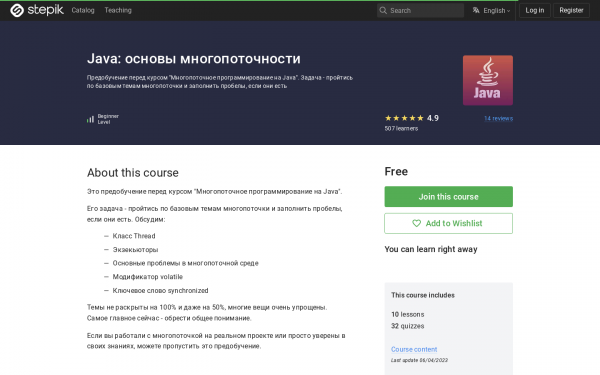Click the language translate icon
Image resolution: width=600 pixels, height=375 pixels.
pyautogui.click(x=476, y=10)
